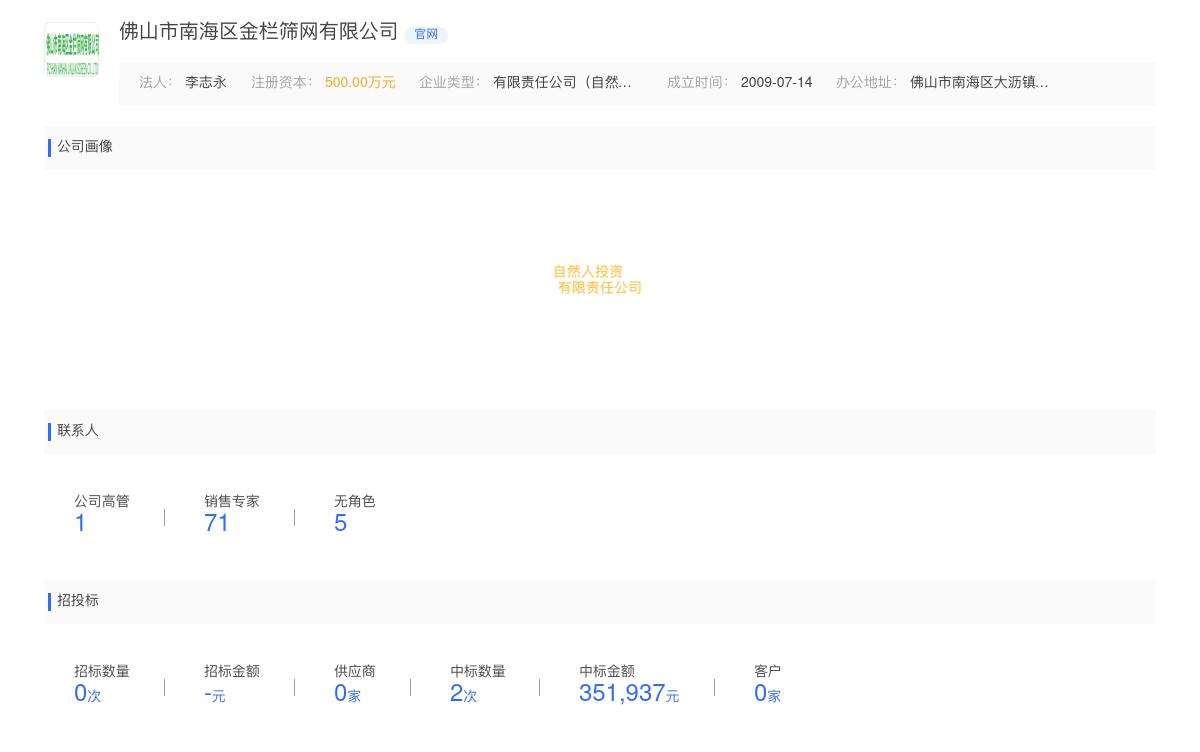This screenshot has height=752, width=1200.
Task: Click the company logo thumbnail
Action: point(72,50)
